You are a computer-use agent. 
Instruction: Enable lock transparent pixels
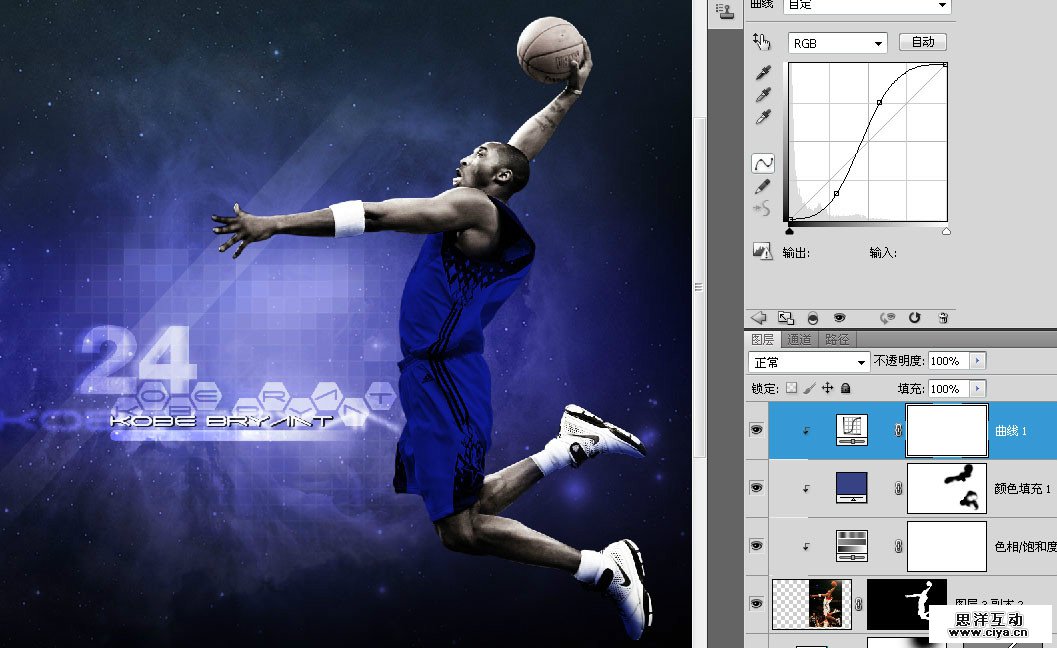tap(791, 388)
